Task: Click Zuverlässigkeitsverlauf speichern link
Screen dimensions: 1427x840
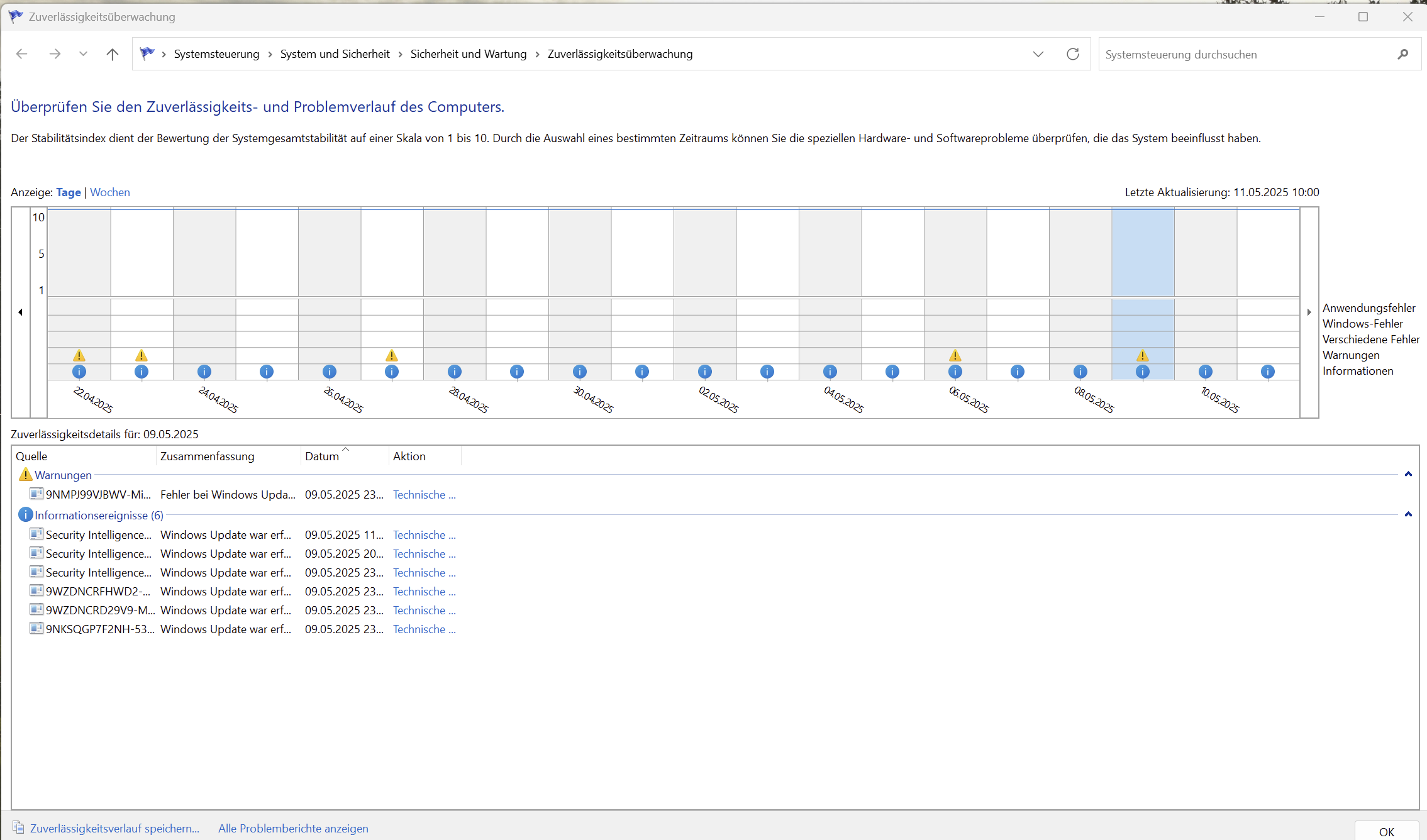Action: pos(114,829)
